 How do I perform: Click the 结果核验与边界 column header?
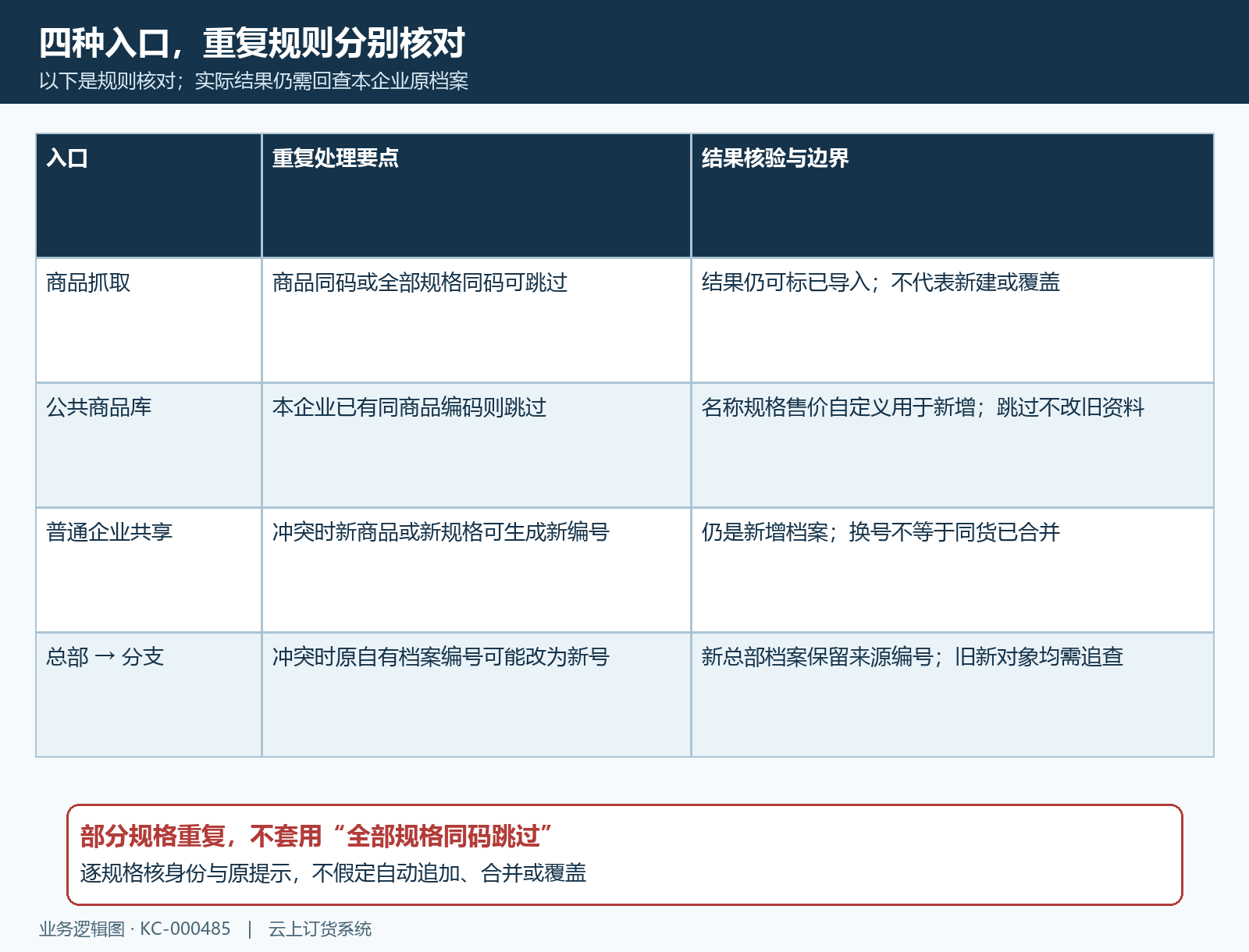(952, 196)
